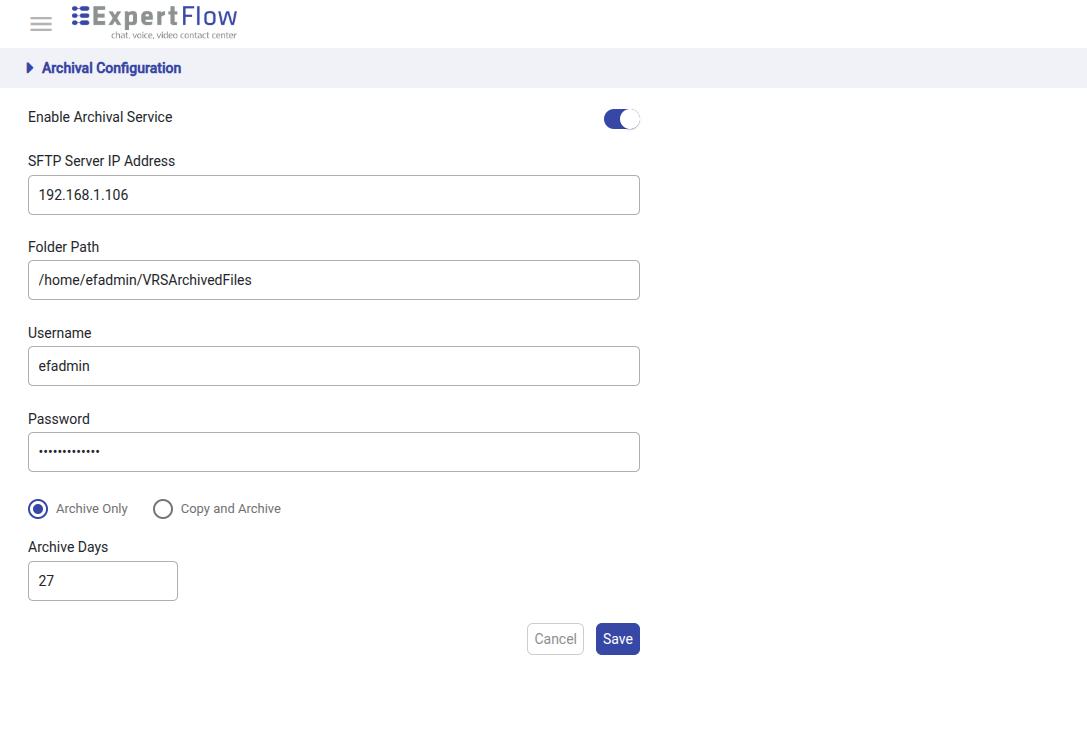Click the "Copy and Archive" option label text
Viewport: 1087px width, 747px height.
(x=230, y=509)
